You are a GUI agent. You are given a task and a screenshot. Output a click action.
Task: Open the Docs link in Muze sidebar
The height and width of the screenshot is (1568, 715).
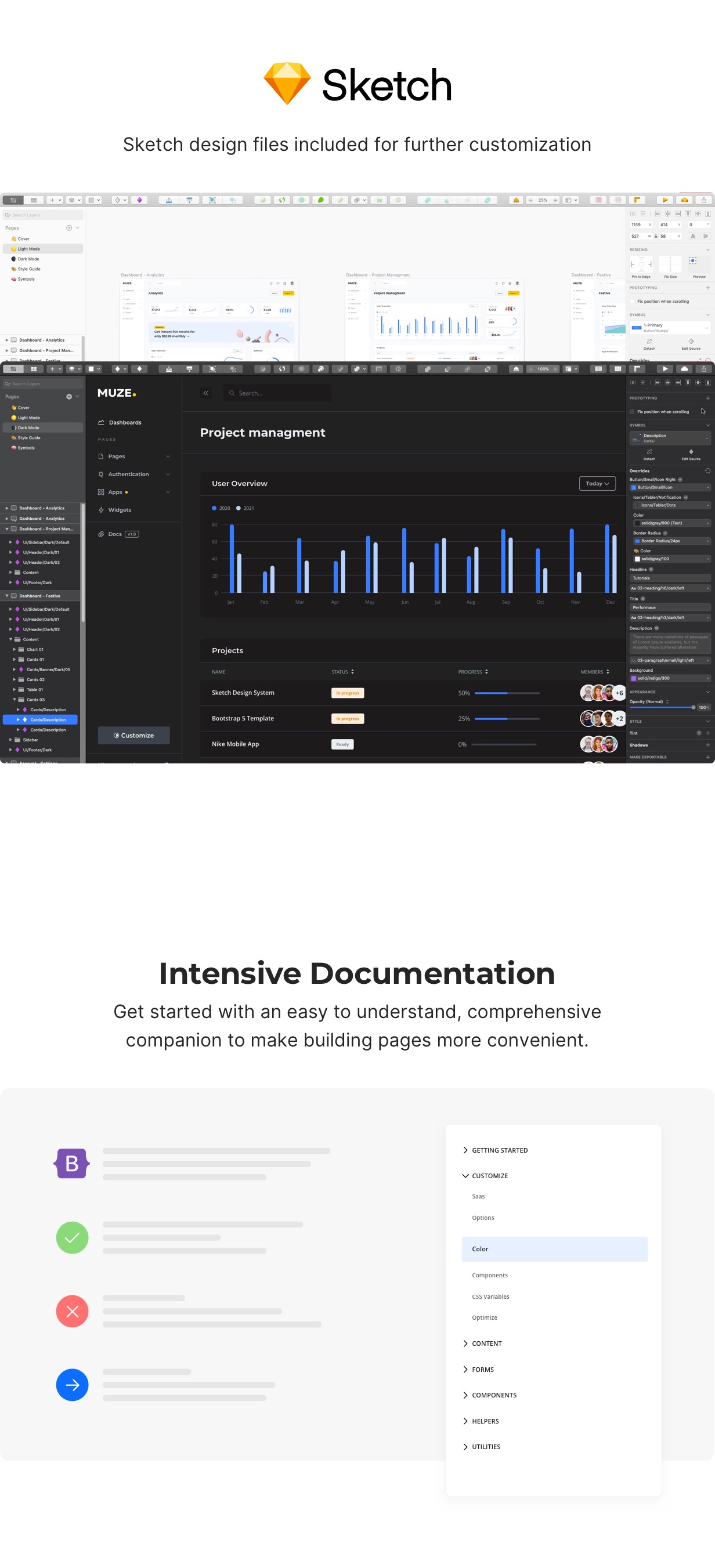click(114, 534)
